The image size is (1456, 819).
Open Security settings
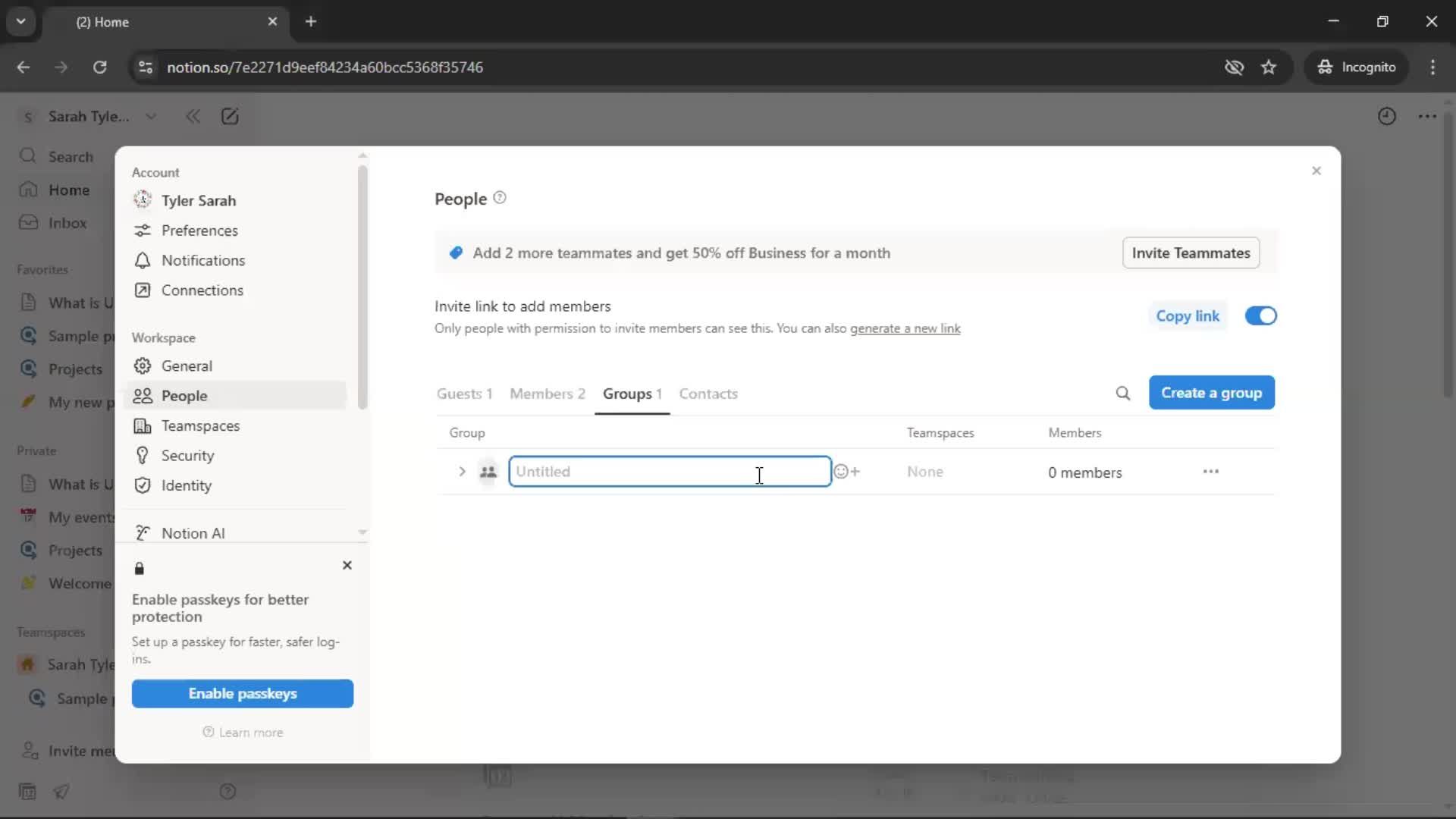coord(237,456)
